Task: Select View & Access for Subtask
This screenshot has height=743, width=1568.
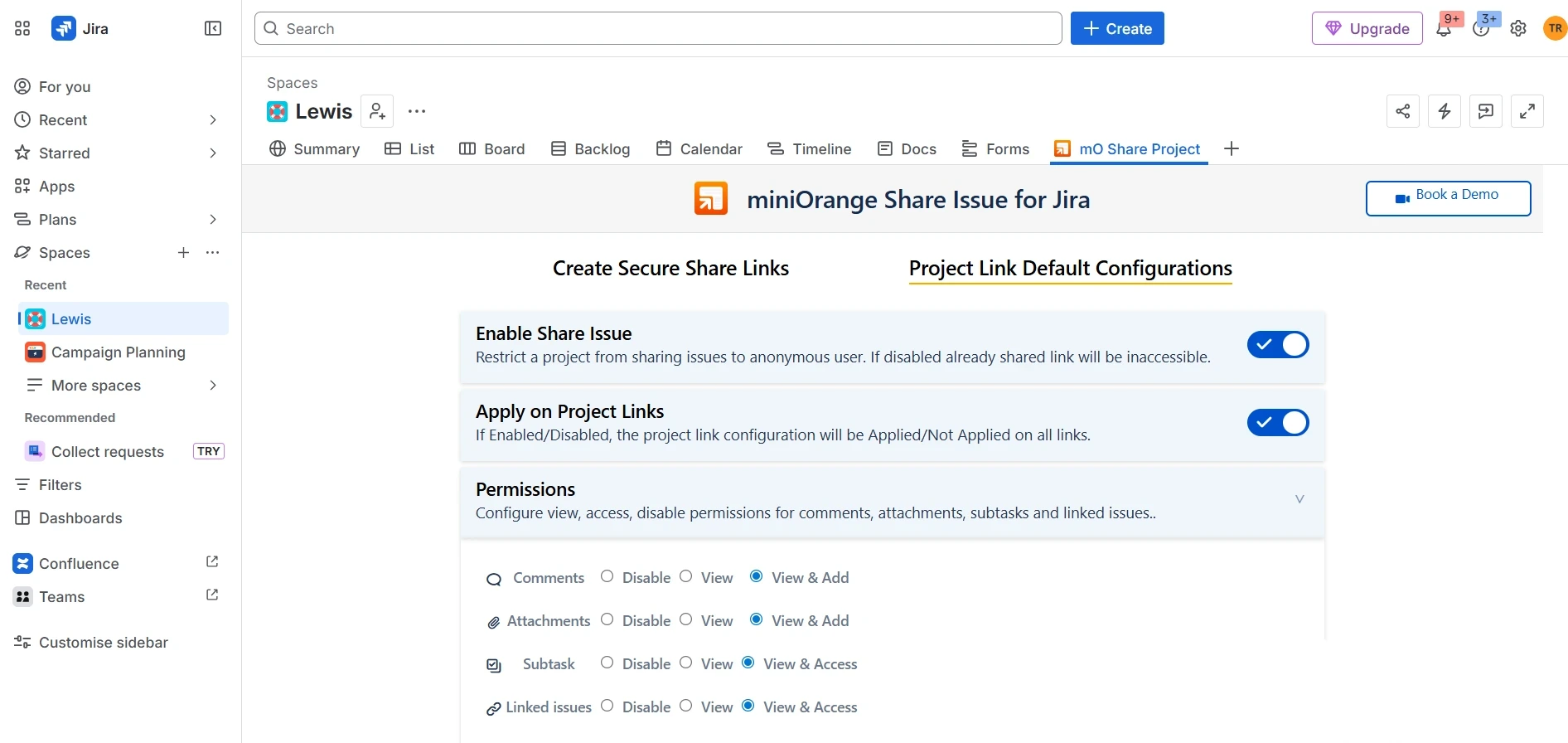Action: pyautogui.click(x=748, y=663)
